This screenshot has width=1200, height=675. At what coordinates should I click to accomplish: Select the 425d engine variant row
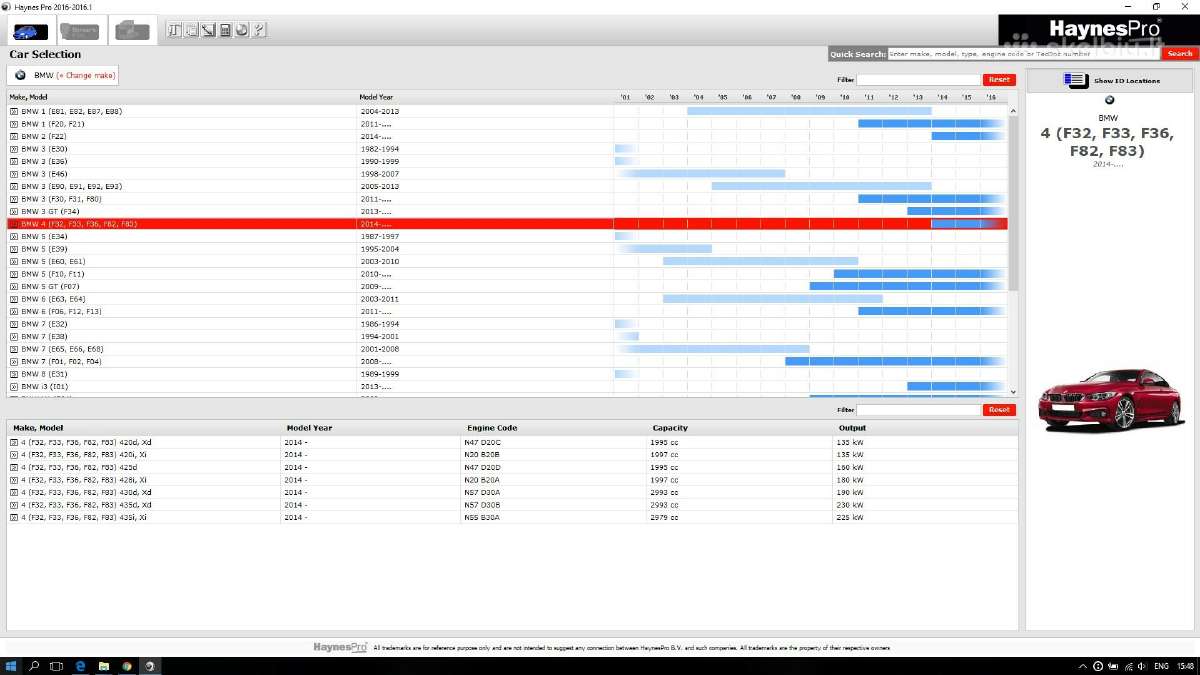(512, 467)
